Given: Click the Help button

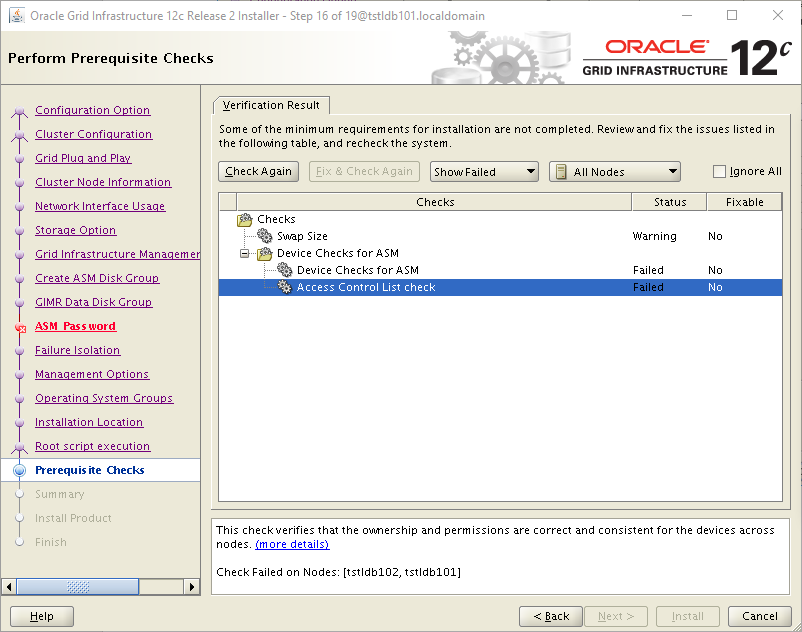Looking at the screenshot, I should point(42,616).
